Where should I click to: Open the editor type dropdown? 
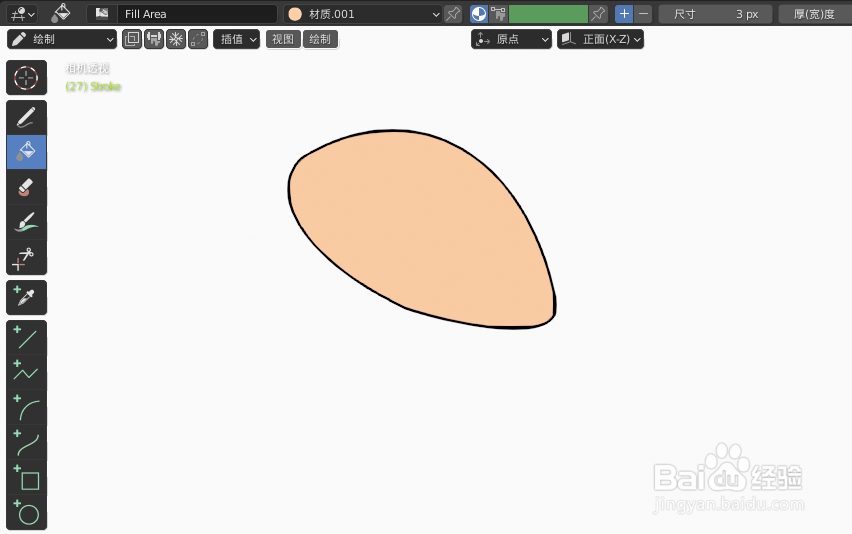(22, 14)
